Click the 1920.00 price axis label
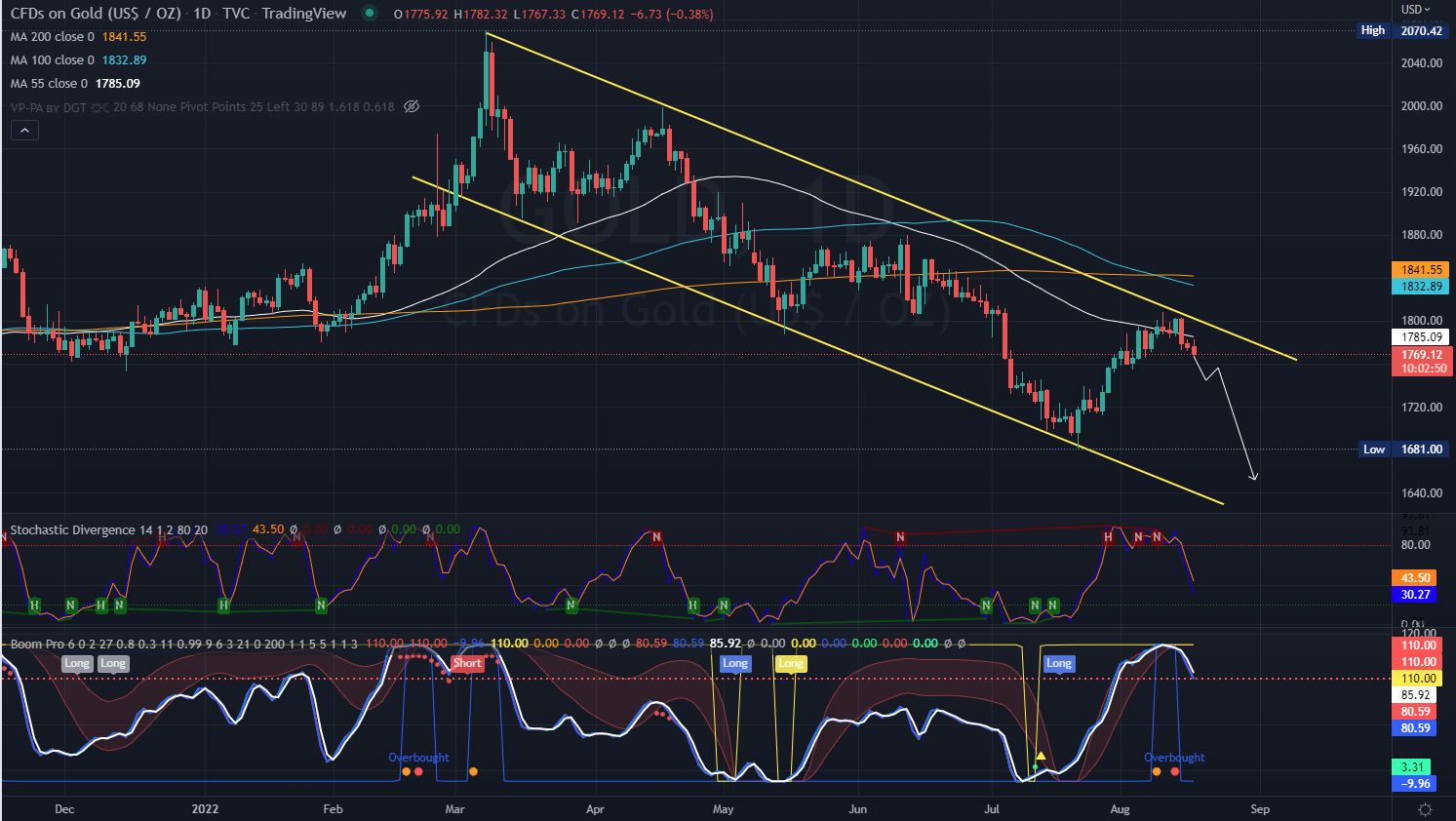 (1422, 192)
